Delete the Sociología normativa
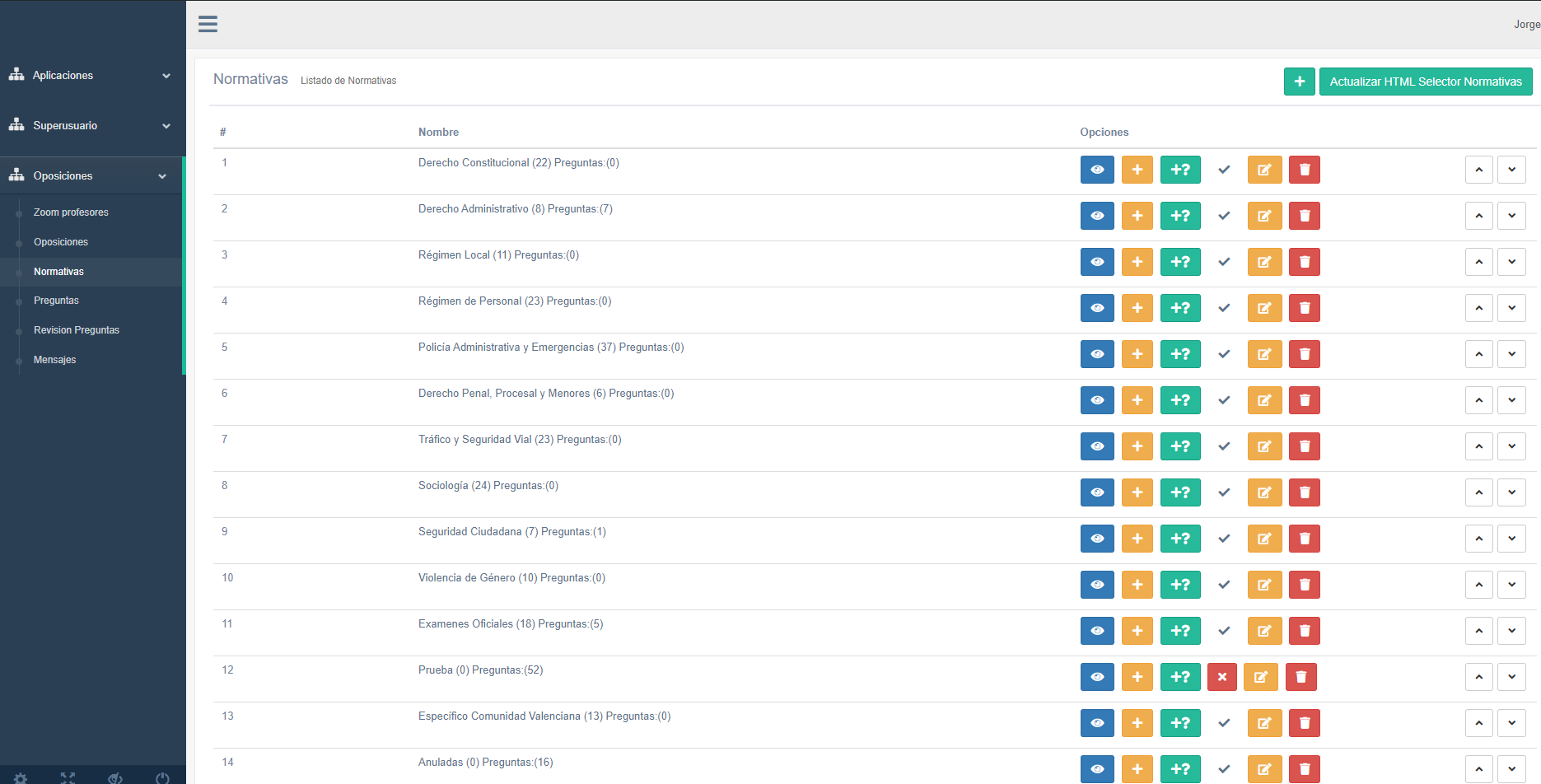Image resolution: width=1541 pixels, height=784 pixels. [1304, 492]
